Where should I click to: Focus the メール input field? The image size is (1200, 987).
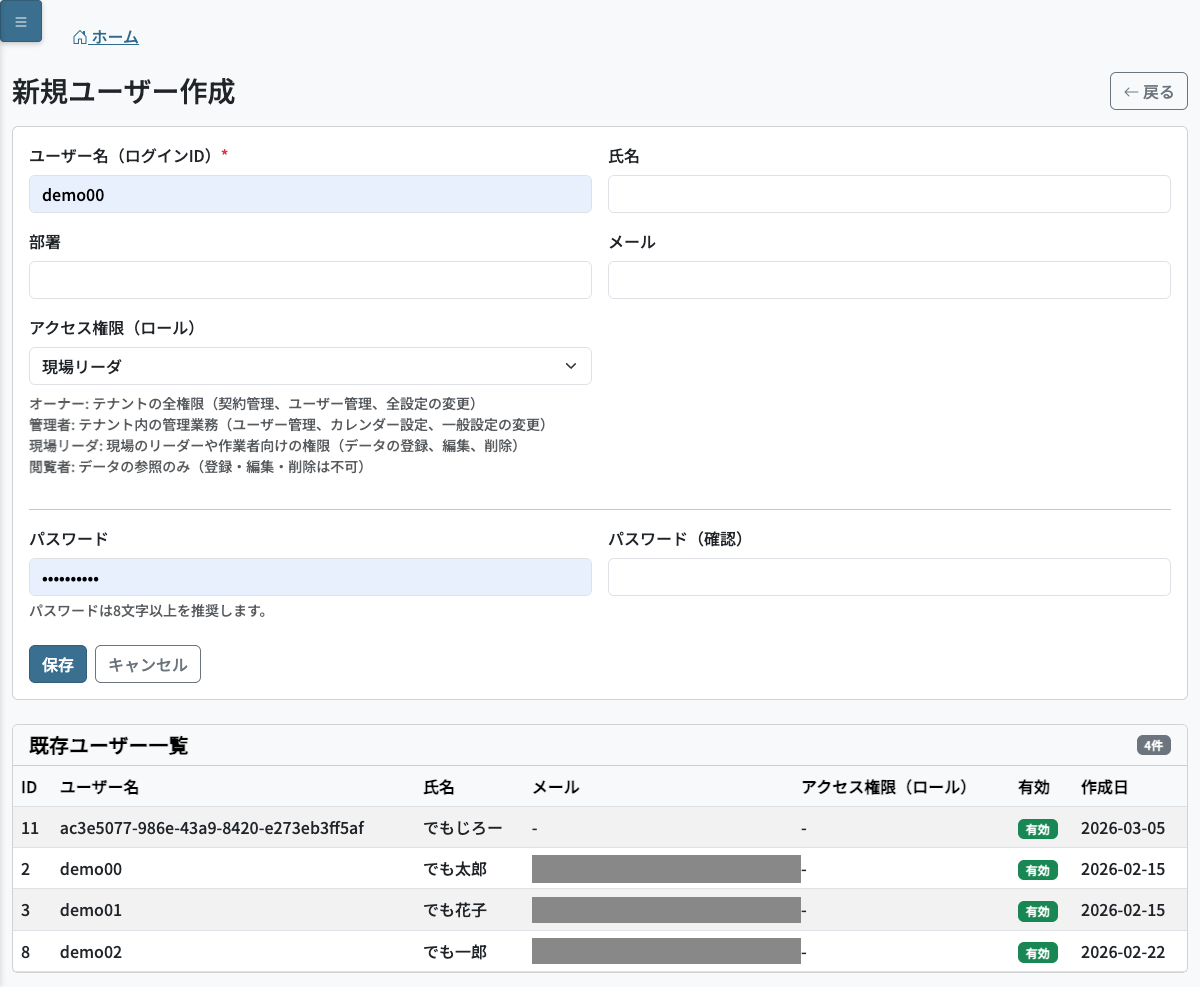click(889, 280)
